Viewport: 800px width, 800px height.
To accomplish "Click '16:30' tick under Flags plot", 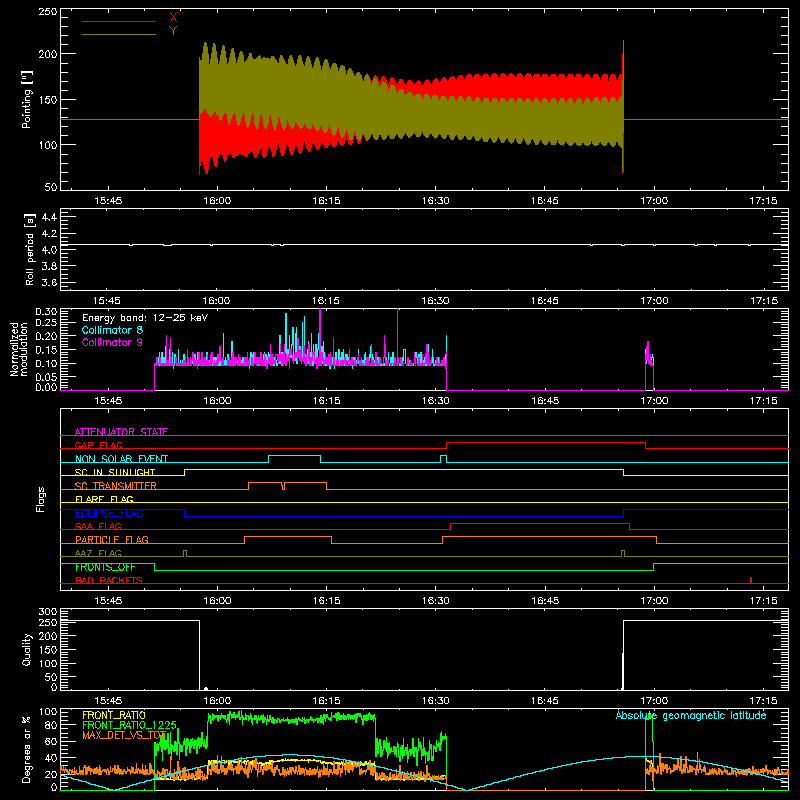I will (x=436, y=601).
